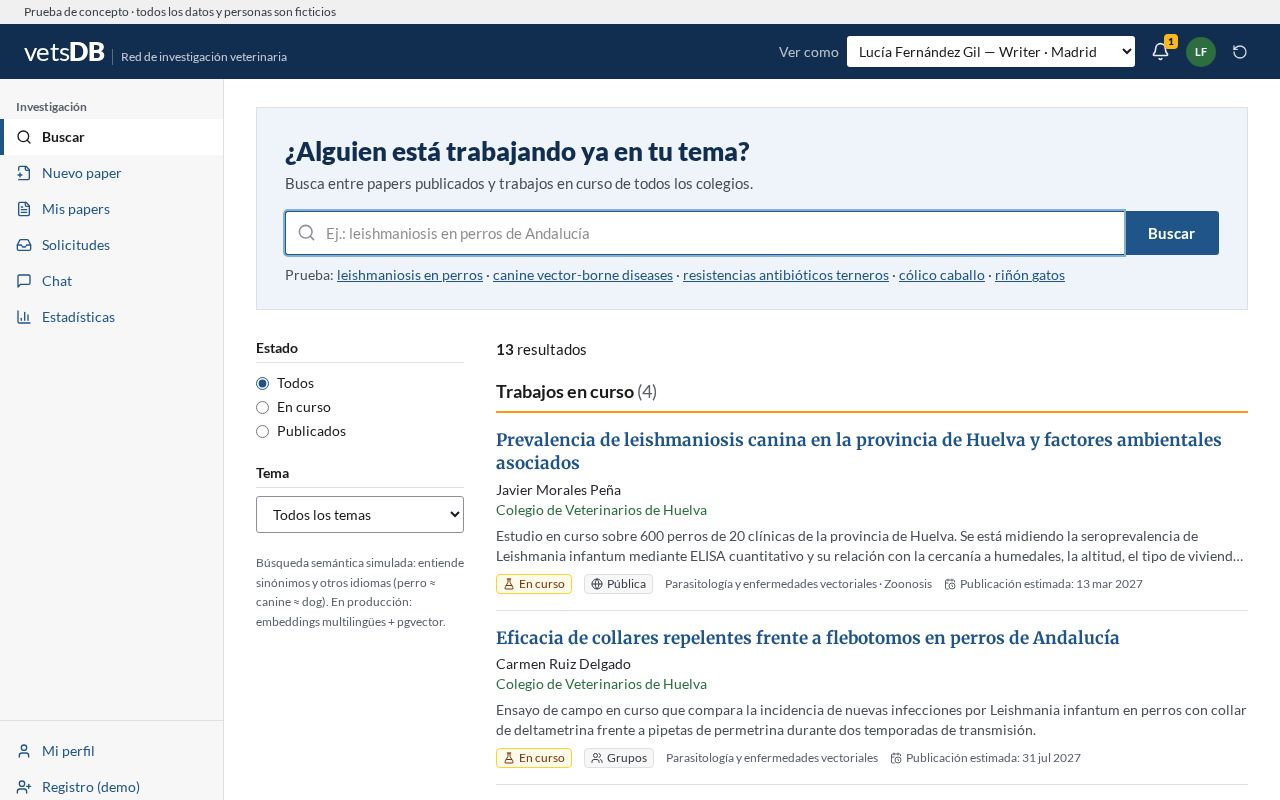This screenshot has height=800, width=1280.
Task: Select the En curso status filter
Action: click(x=263, y=407)
